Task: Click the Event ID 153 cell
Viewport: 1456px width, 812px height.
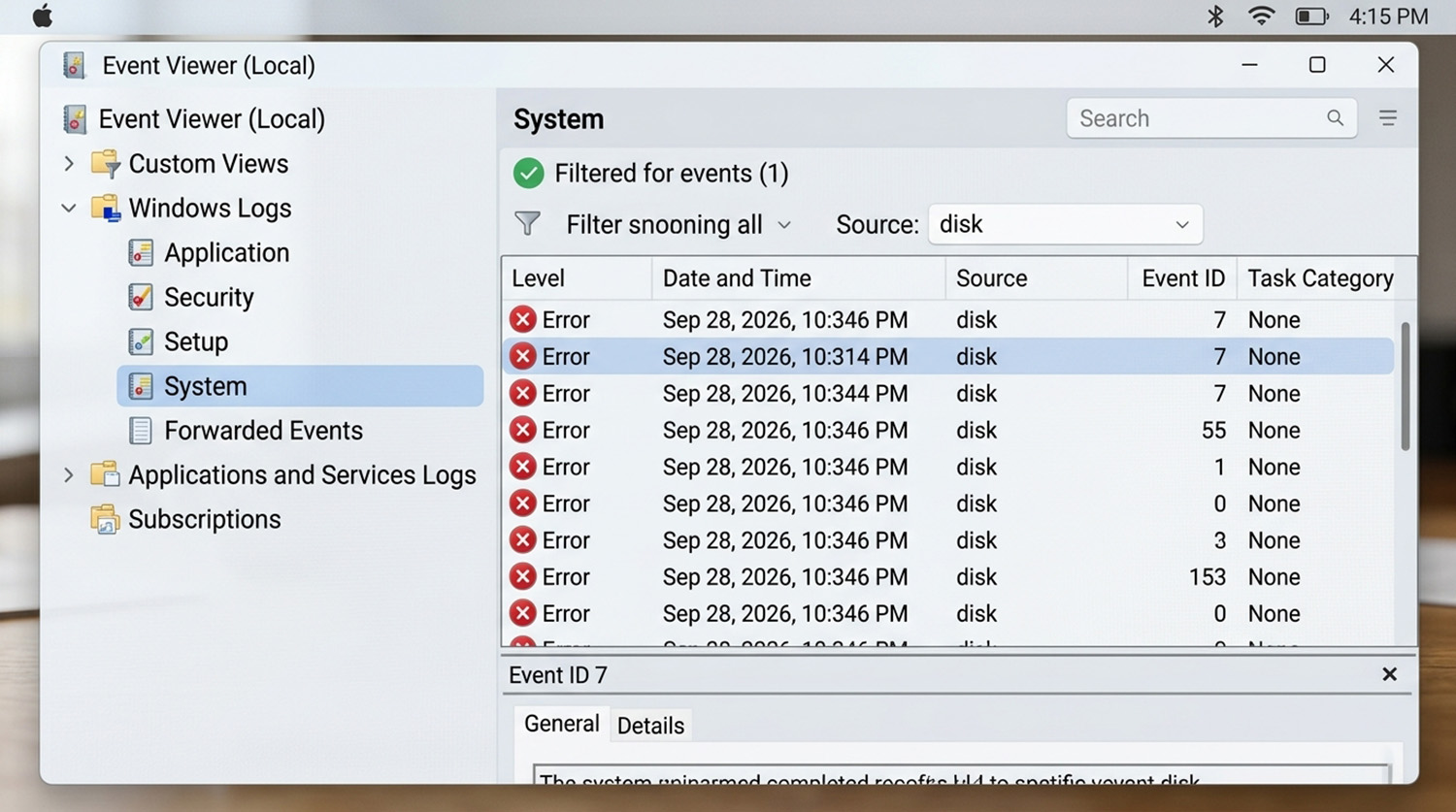Action: pos(1207,576)
